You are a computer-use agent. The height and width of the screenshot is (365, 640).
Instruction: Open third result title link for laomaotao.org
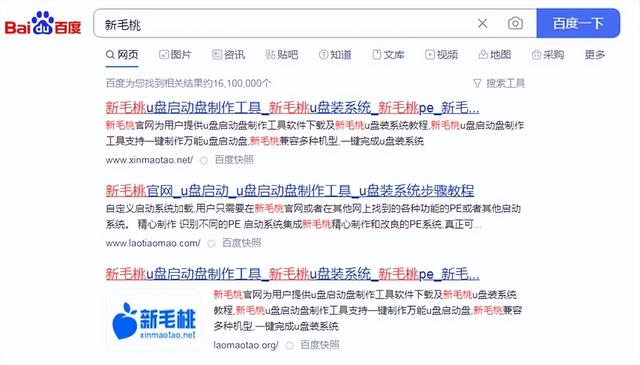pyautogui.click(x=292, y=274)
